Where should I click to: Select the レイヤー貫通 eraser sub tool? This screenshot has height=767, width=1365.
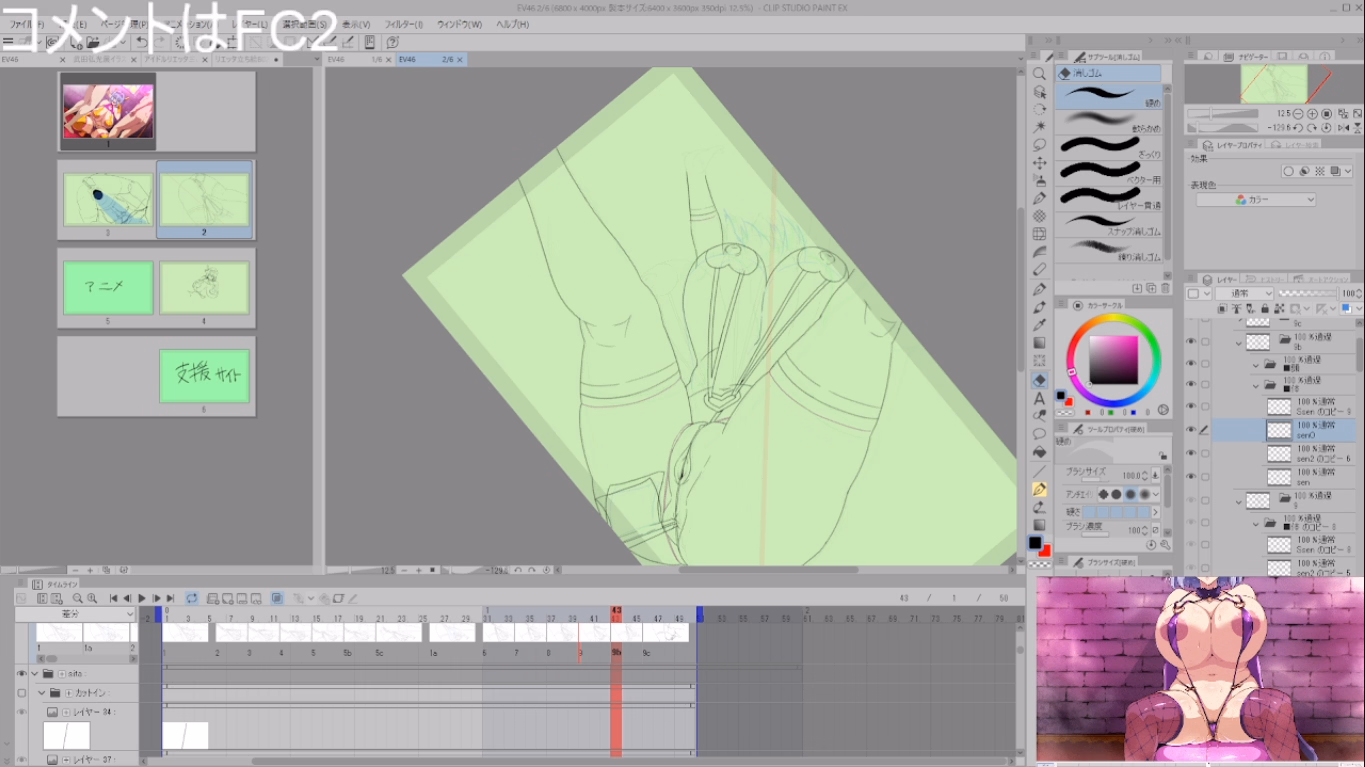1110,198
